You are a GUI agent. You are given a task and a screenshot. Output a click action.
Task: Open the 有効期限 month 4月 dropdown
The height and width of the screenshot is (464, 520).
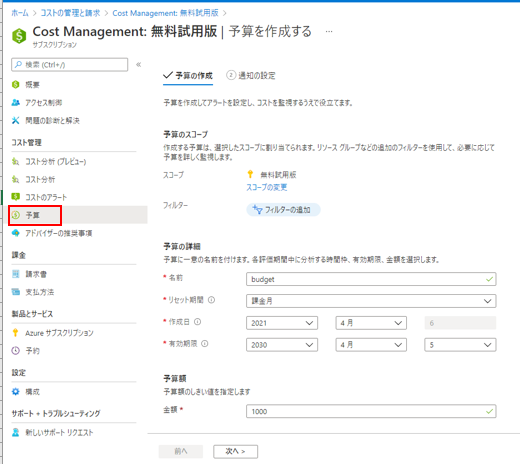[x=371, y=345]
